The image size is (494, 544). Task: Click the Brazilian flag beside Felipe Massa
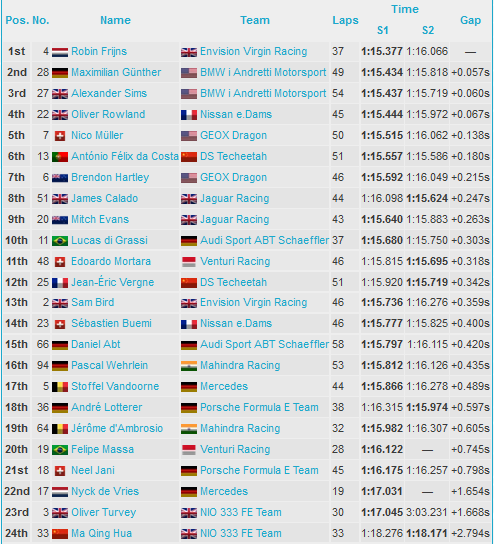pyautogui.click(x=60, y=450)
